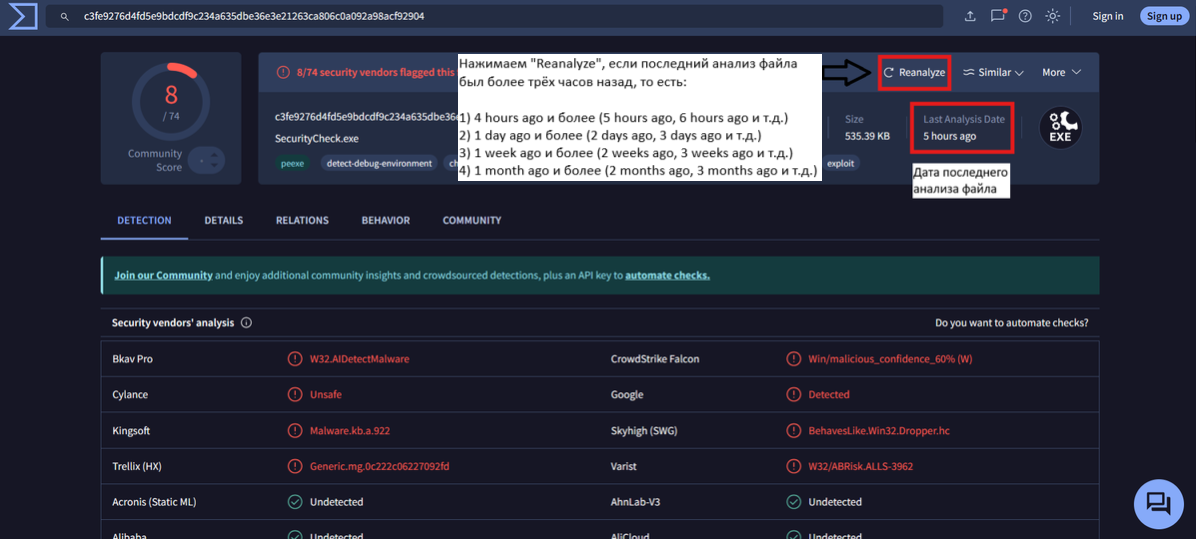Click the detection 'BehavesLike.Win32.Dropper.hc'
This screenshot has height=539, width=1196.
tap(879, 431)
